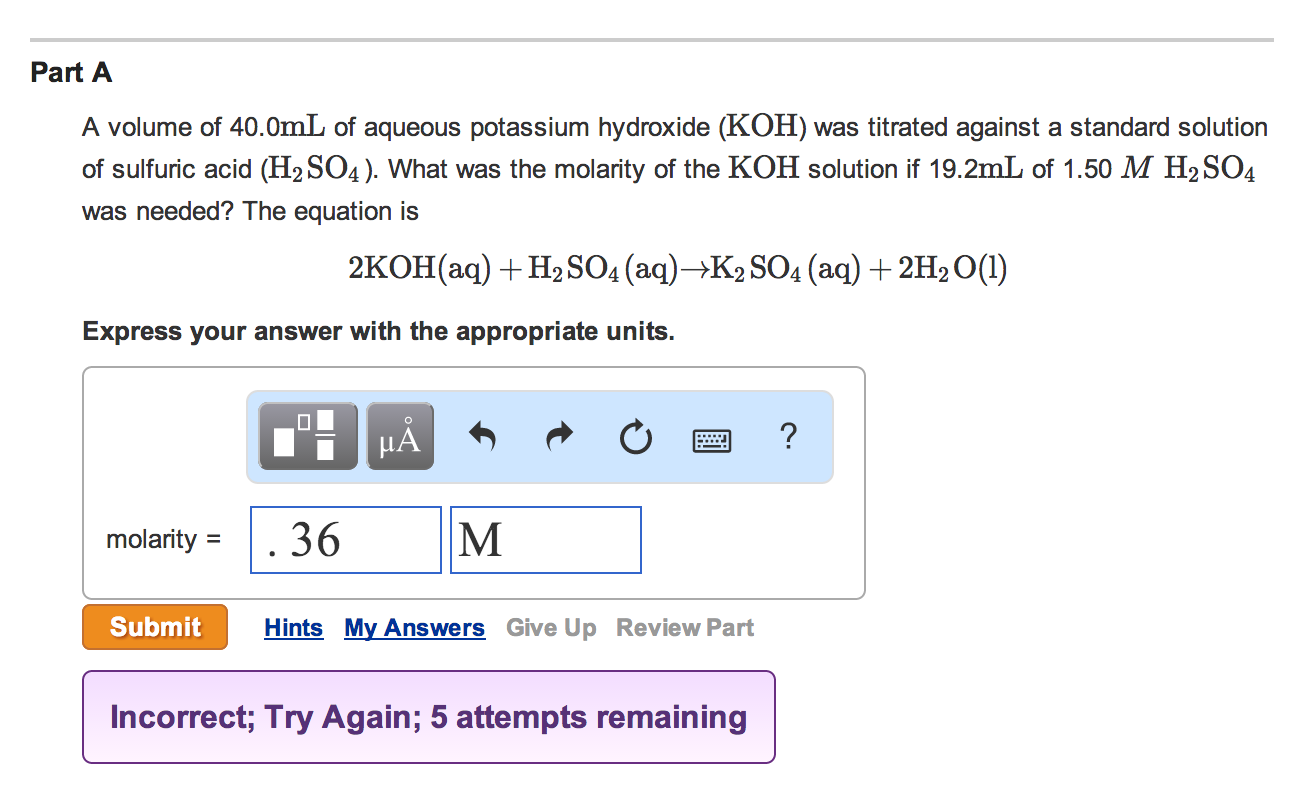1294x810 pixels.
Task: Click the Incorrect; Try Again feedback box
Action: 429,717
